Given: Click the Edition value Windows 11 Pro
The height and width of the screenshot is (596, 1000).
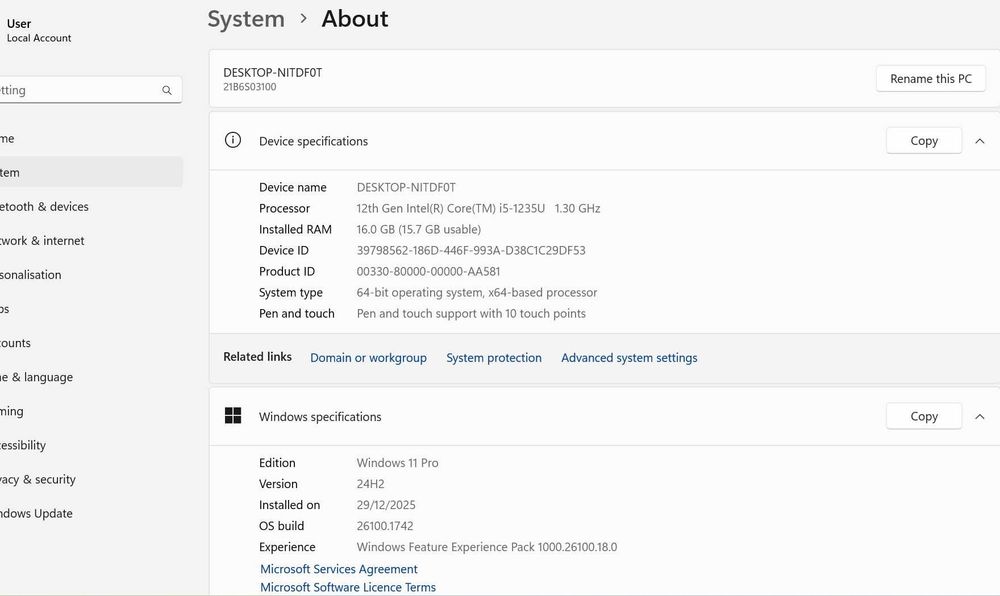Looking at the screenshot, I should click(397, 463).
